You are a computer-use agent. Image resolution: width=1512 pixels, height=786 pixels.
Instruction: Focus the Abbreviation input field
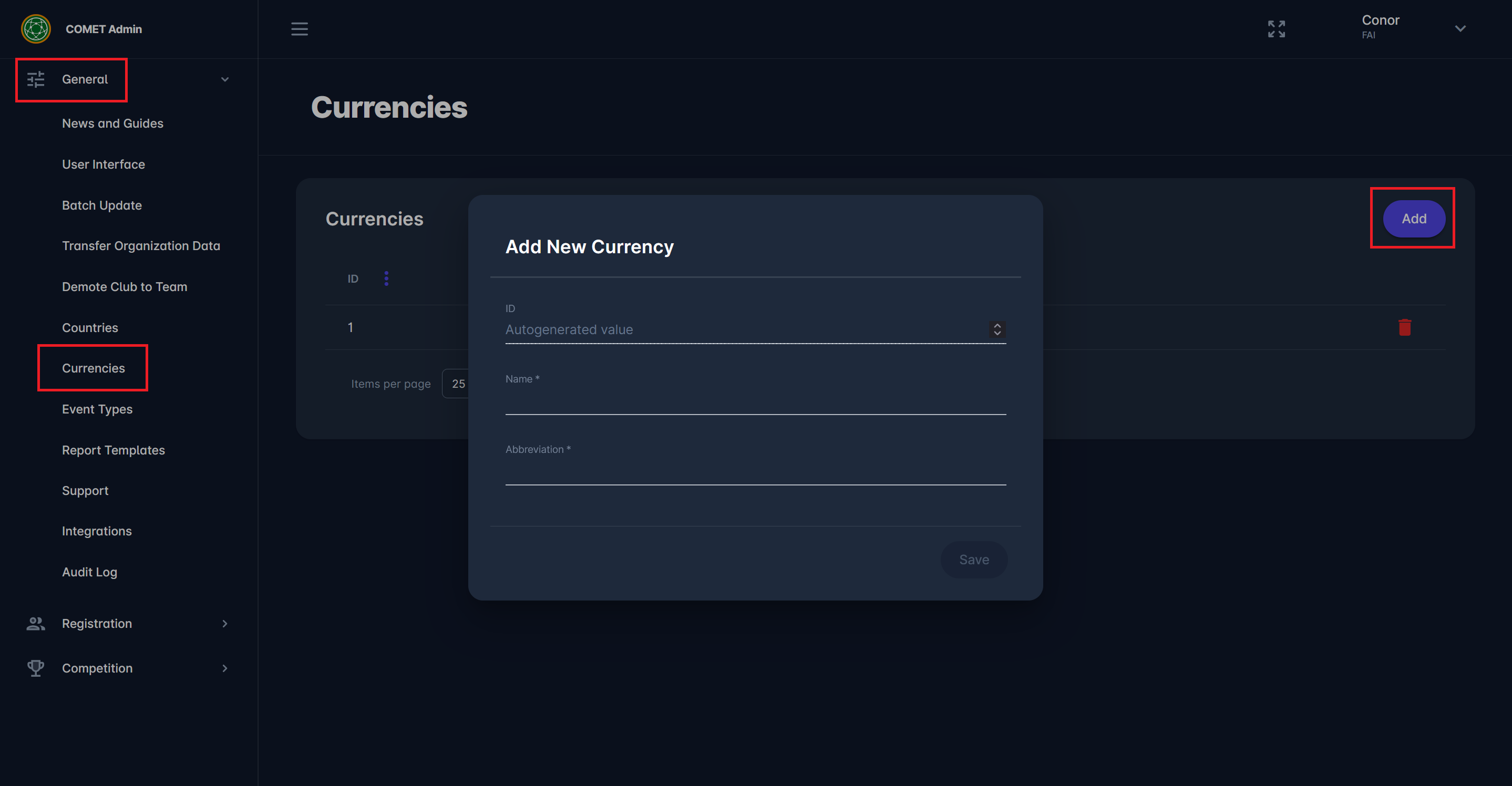tap(755, 472)
